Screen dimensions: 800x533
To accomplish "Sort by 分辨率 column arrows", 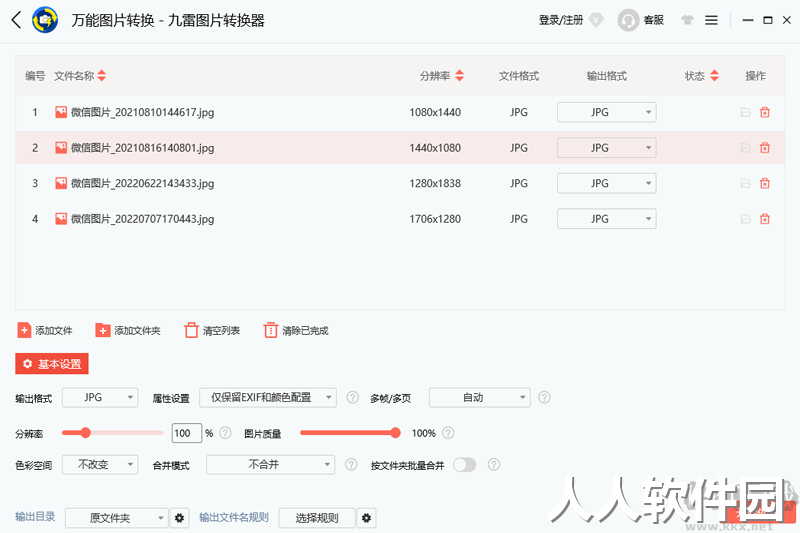I will pyautogui.click(x=460, y=75).
